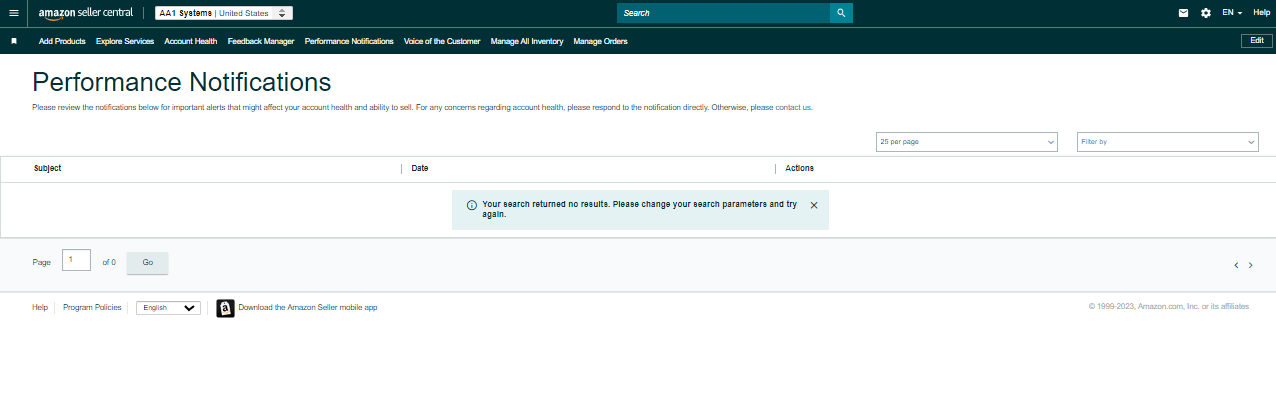Open Voice of the Customer

pyautogui.click(x=442, y=41)
